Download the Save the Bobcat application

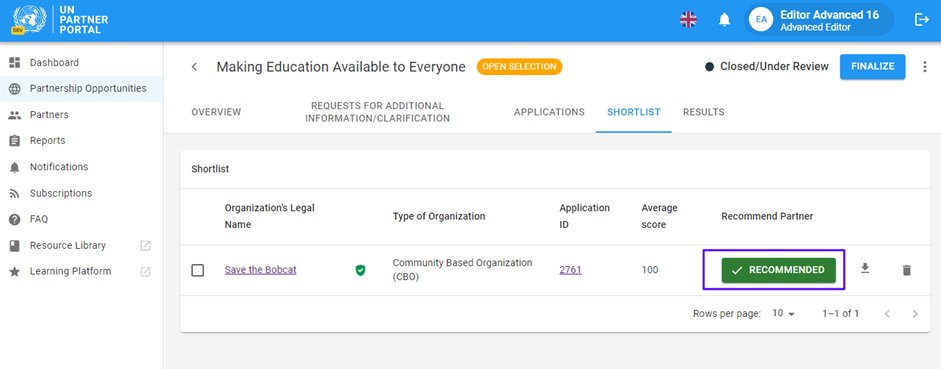[x=865, y=268]
